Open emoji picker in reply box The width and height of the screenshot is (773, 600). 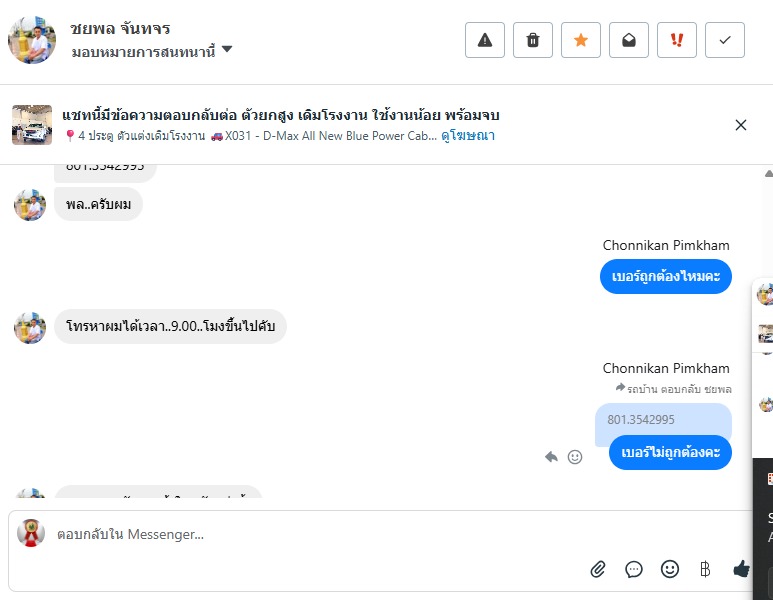click(670, 569)
